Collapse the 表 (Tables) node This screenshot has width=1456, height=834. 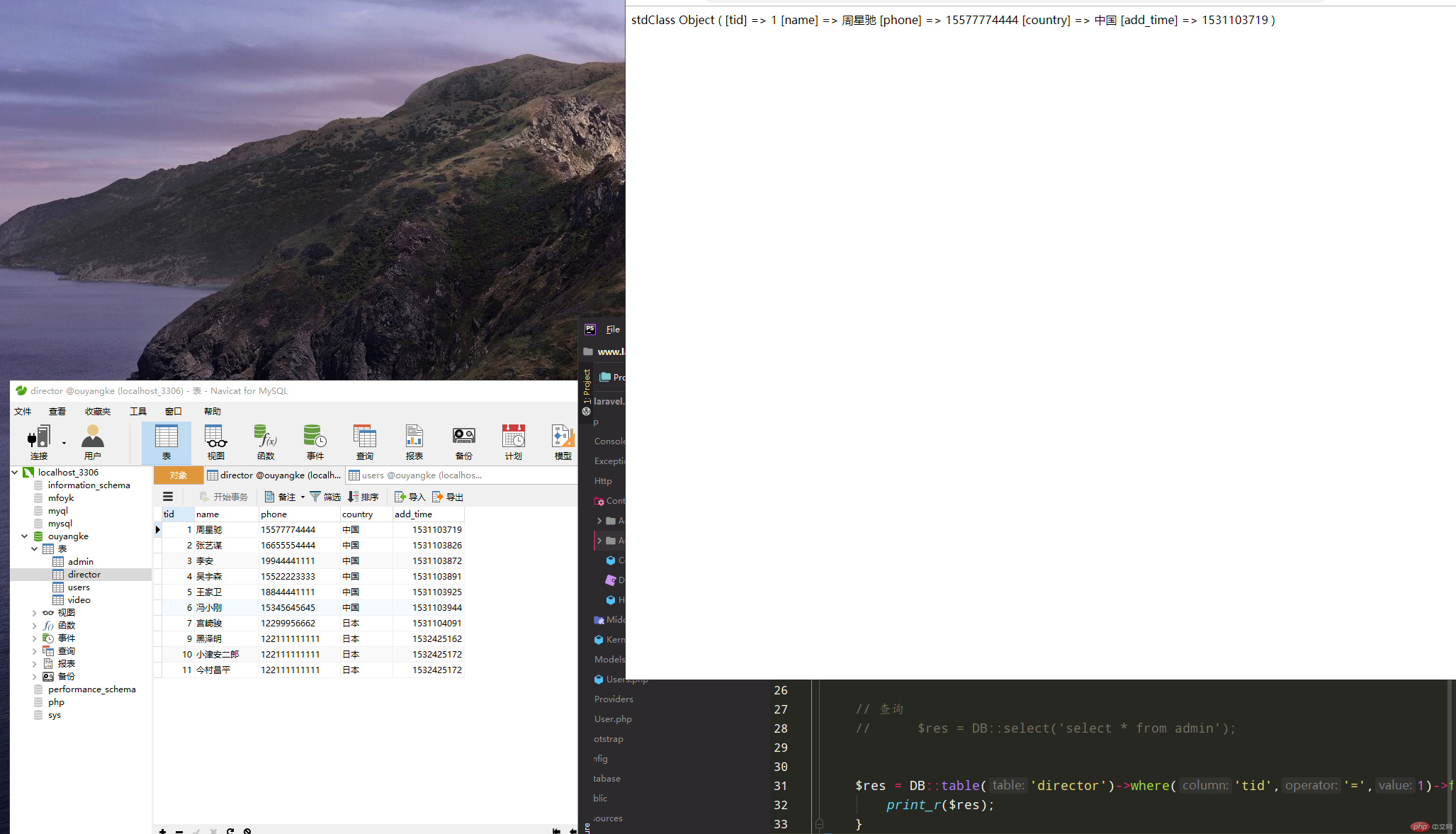click(35, 548)
